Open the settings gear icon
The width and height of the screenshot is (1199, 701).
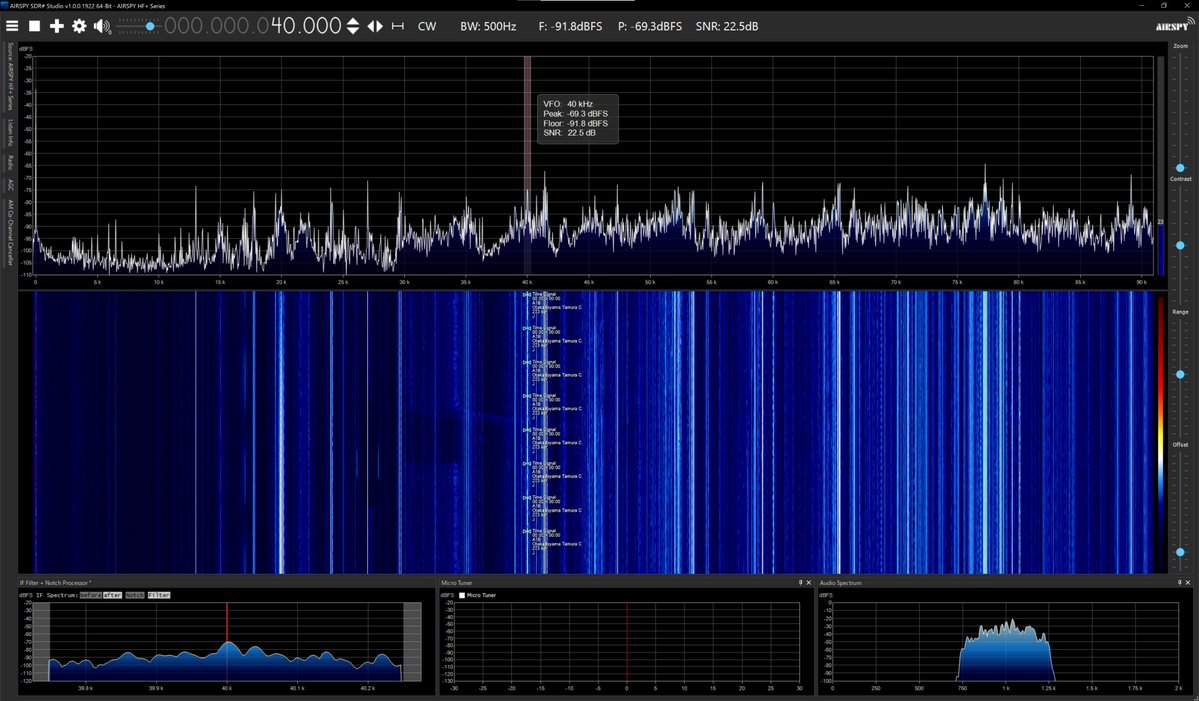[78, 26]
